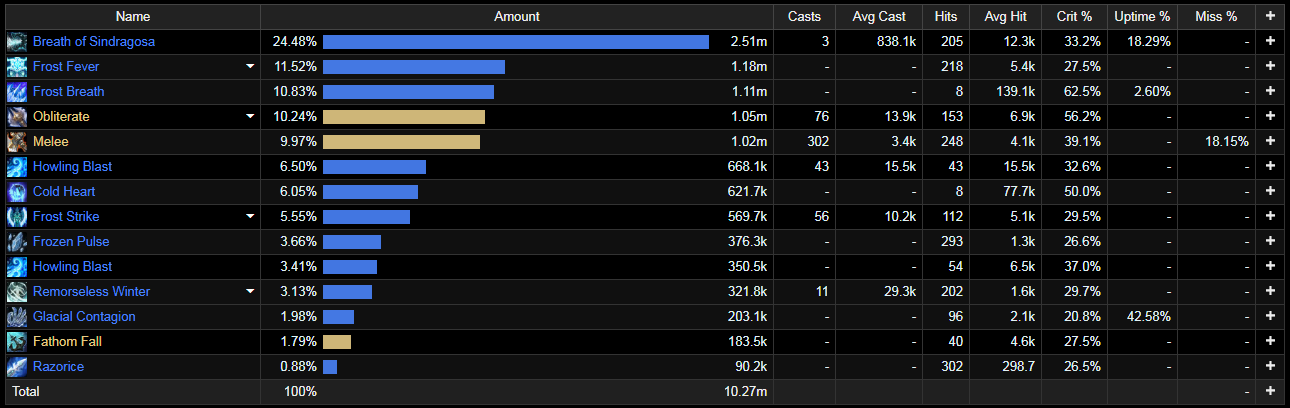
Task: Expand the Frost Strike dropdown arrow
Action: [250, 217]
